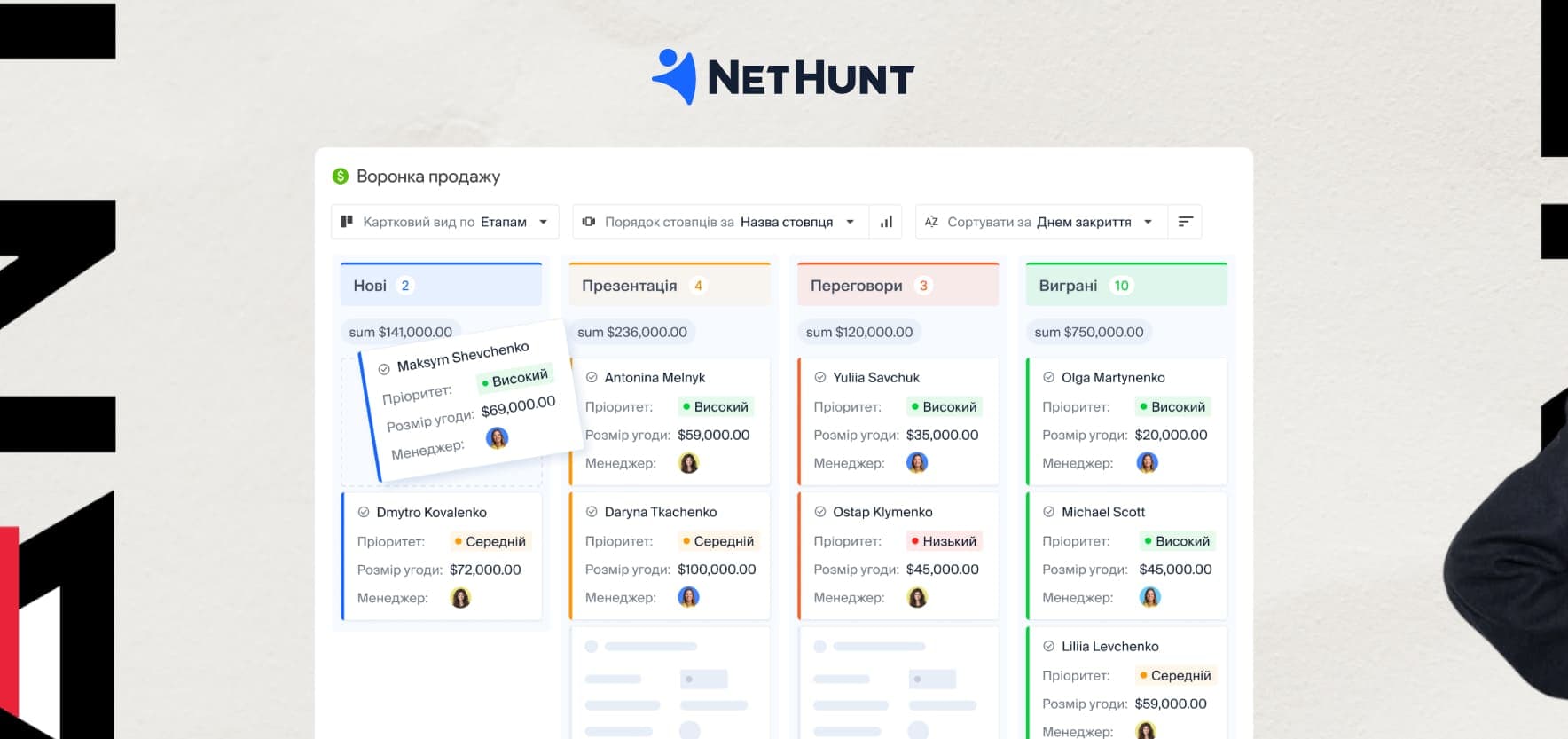Screen dimensions: 1568x739
Task: Toggle the check circle on Daryna Tkachenko card
Action: [x=592, y=512]
